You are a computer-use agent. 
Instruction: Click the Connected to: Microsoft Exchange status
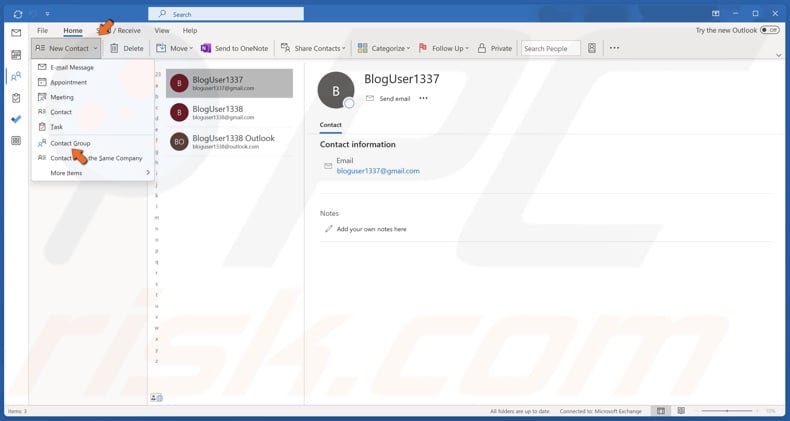601,411
